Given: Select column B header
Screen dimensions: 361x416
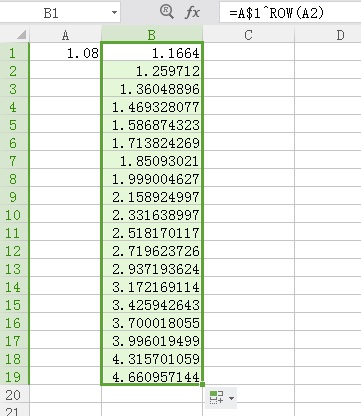Looking at the screenshot, I should point(152,35).
